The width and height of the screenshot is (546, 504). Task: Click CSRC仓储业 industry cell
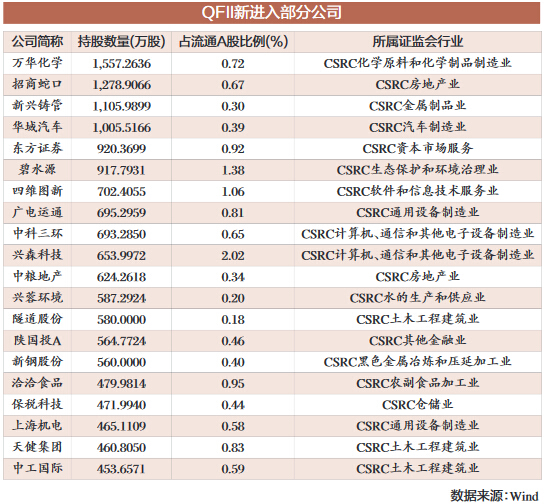click(418, 404)
